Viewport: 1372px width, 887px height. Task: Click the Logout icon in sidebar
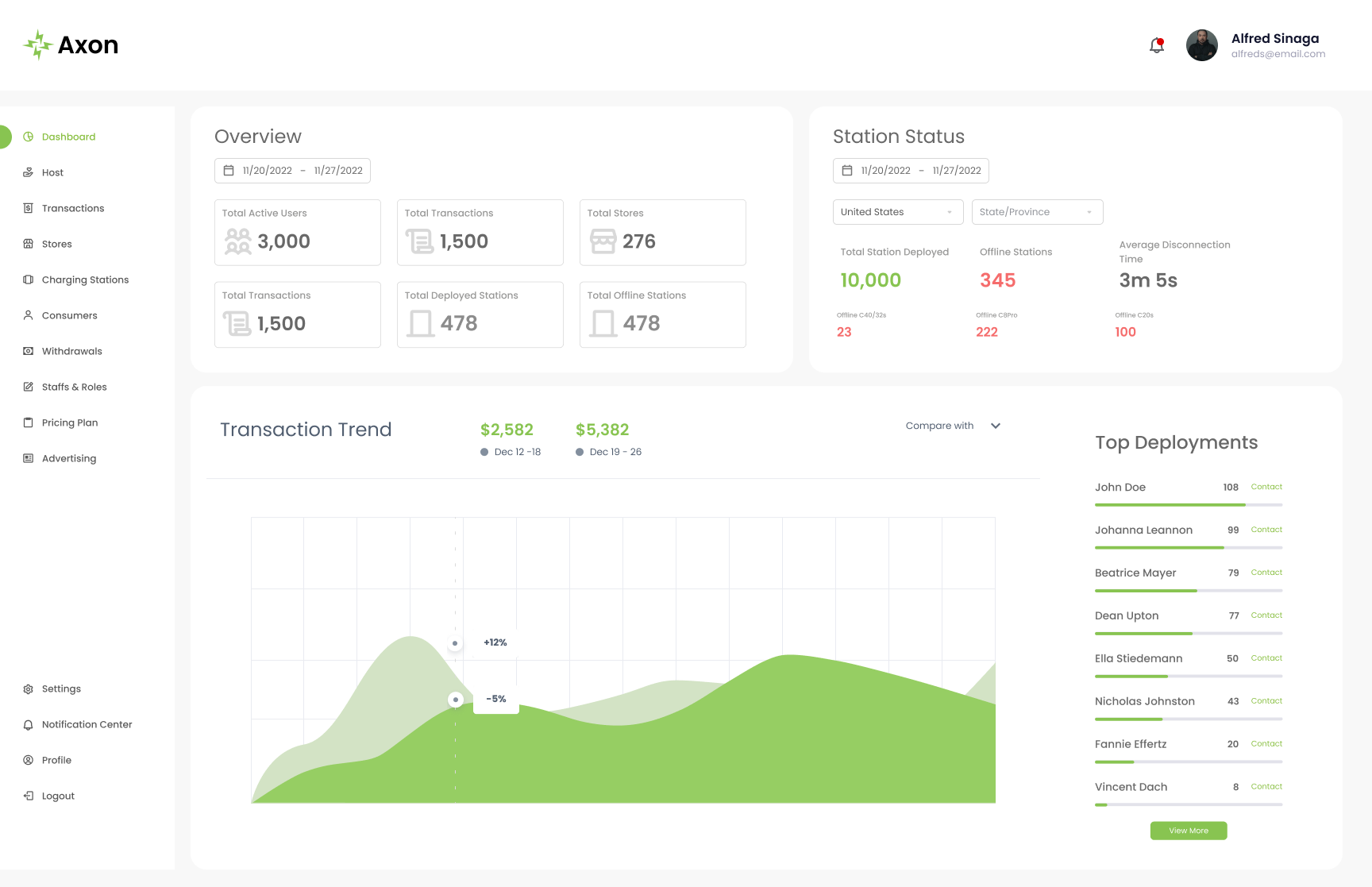point(29,796)
